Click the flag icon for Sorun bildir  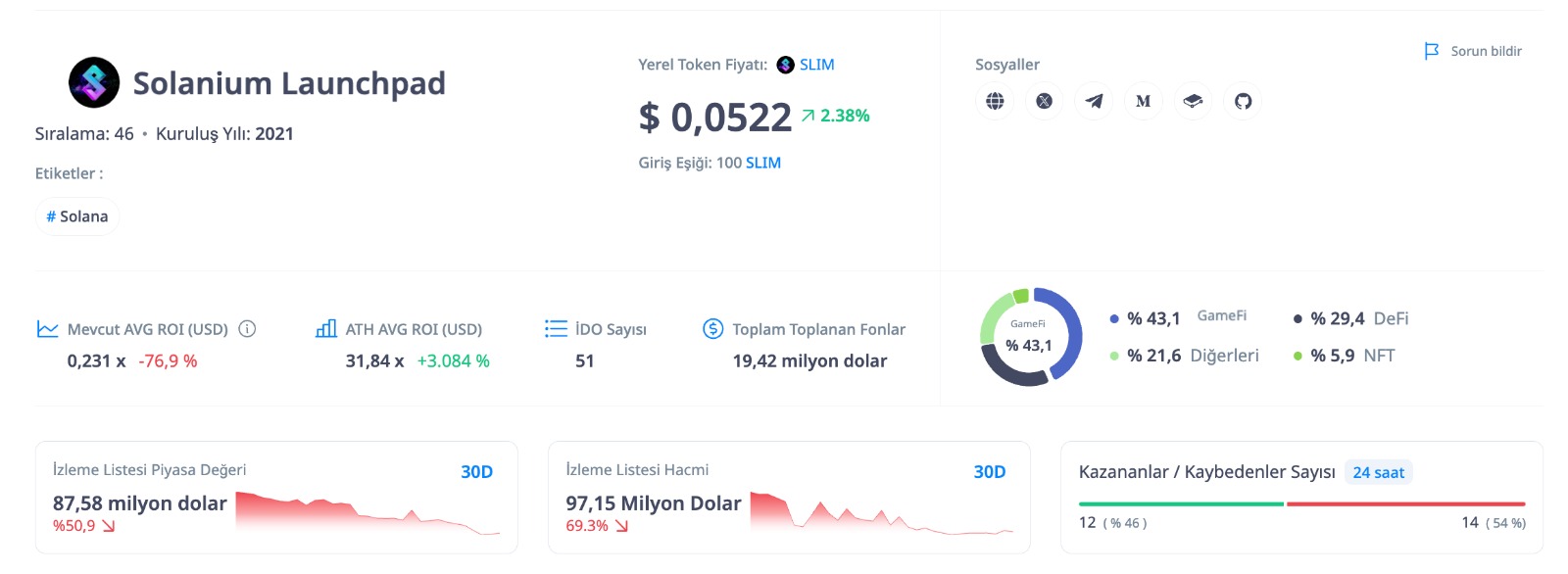tap(1432, 51)
